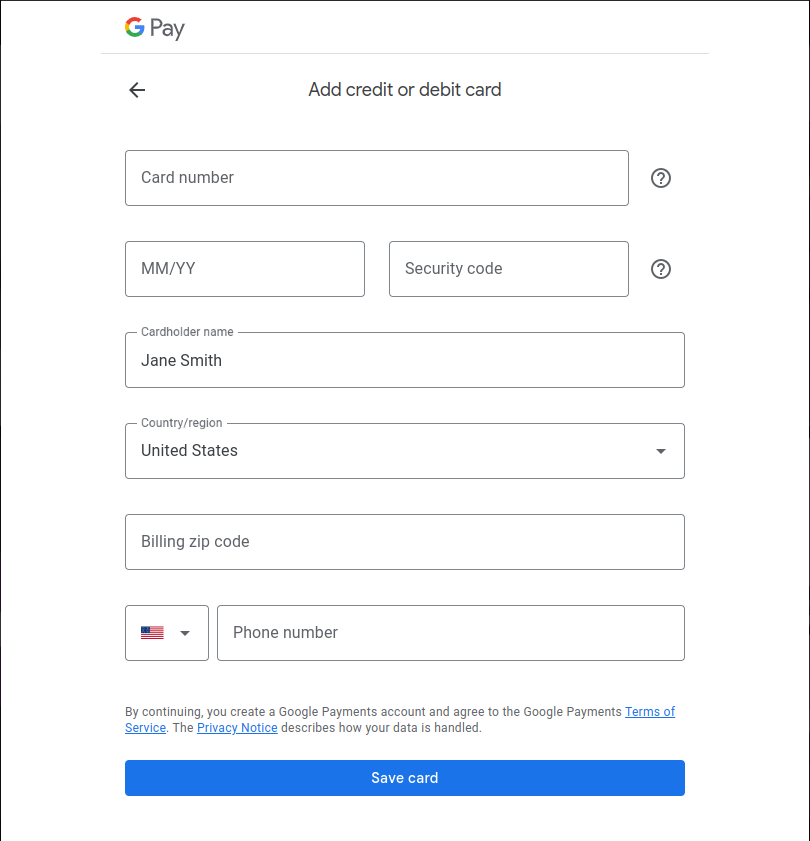Focus the Billing zip code field

(x=404, y=542)
